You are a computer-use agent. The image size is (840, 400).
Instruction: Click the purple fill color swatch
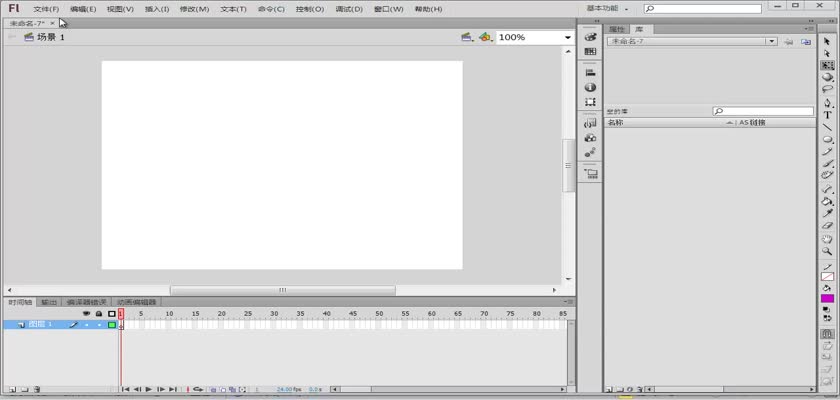click(x=827, y=298)
